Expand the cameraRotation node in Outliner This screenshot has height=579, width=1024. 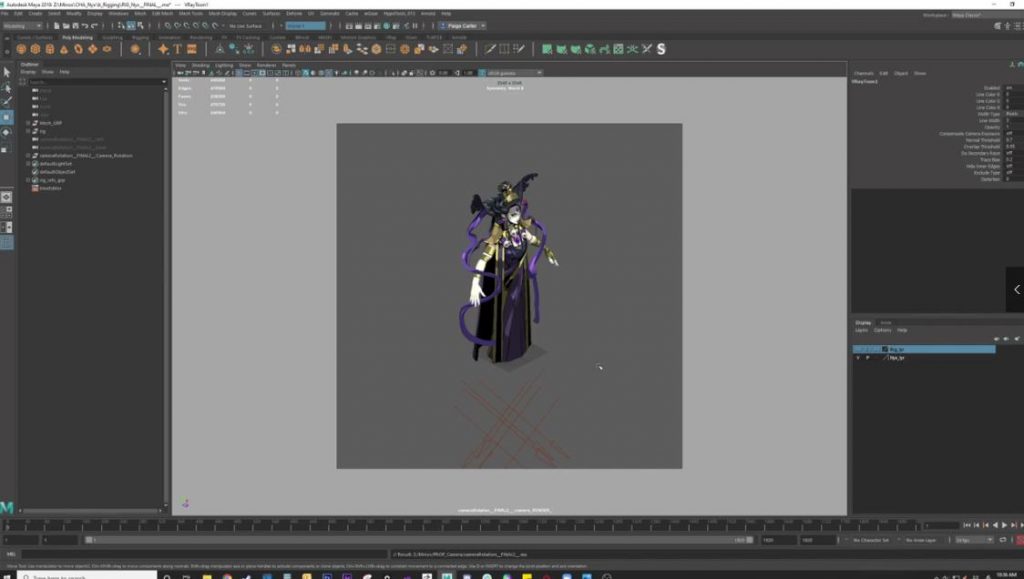pyautogui.click(x=28, y=155)
